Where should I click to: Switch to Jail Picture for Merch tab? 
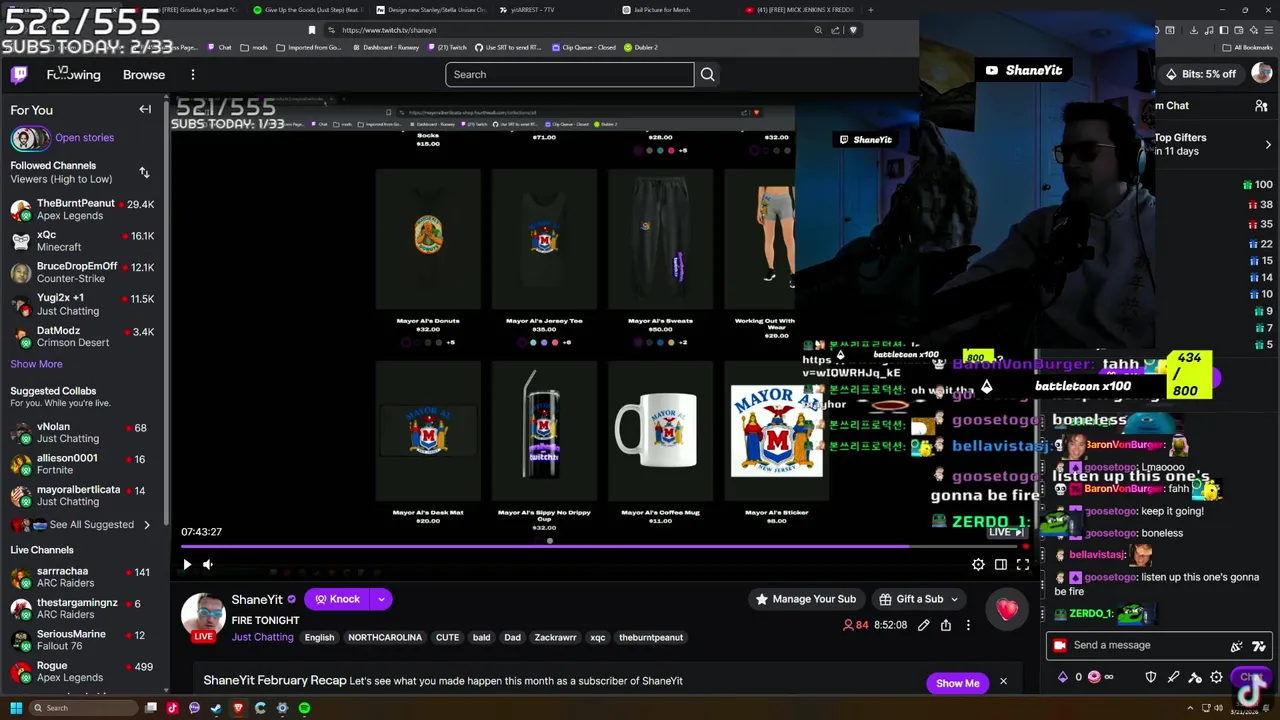coord(661,10)
